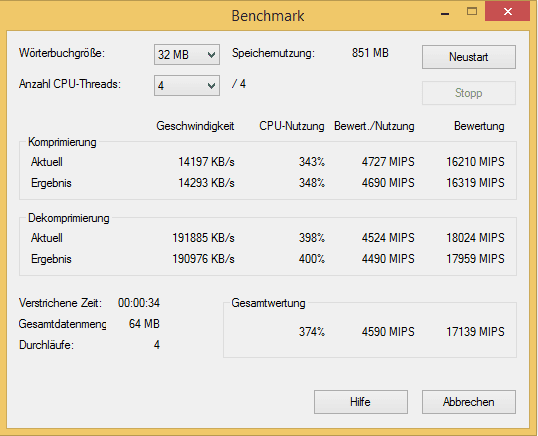The width and height of the screenshot is (538, 436).
Task: Click the Speichernutzung label
Action: coord(273,53)
